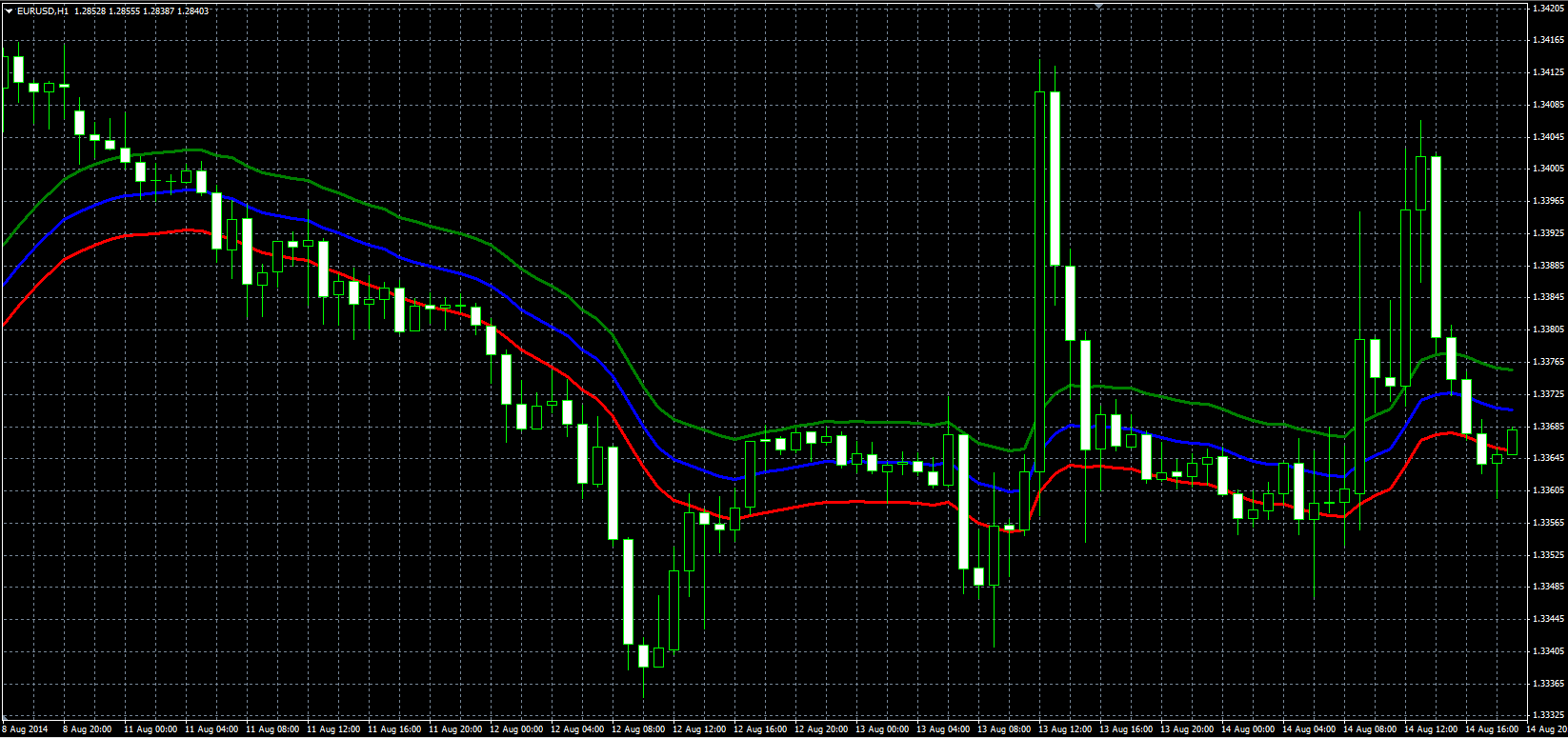Click the 12 Aug 12:00 time label

pyautogui.click(x=699, y=729)
